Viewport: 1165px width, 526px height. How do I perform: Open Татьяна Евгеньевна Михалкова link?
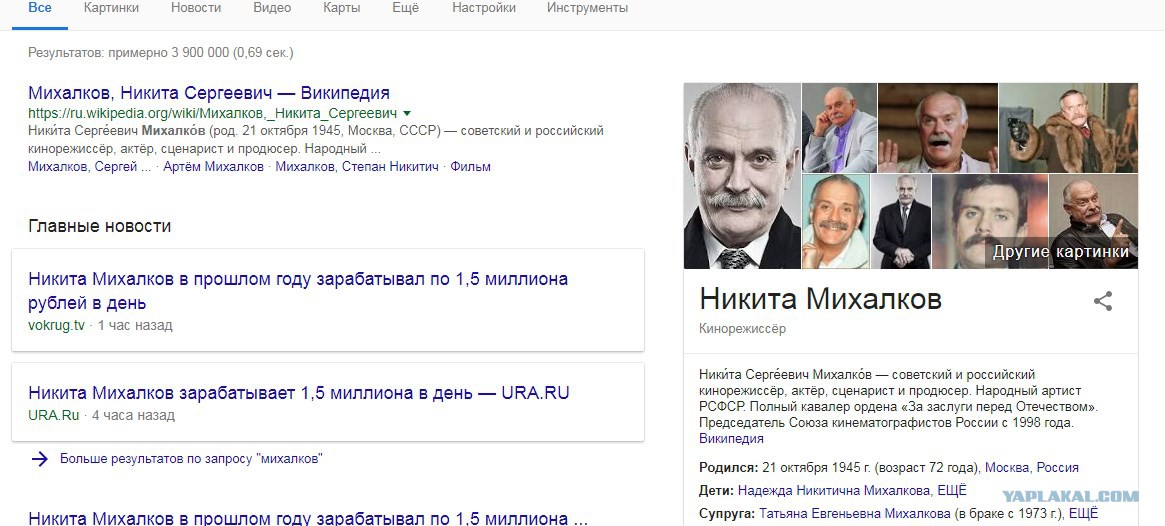point(854,513)
